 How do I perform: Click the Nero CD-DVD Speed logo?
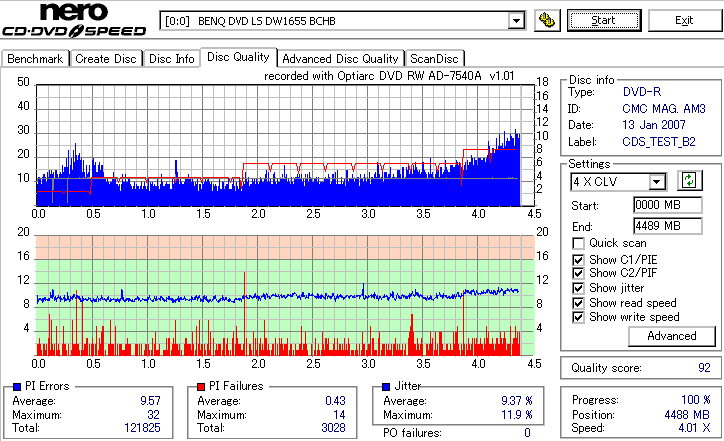click(x=74, y=20)
